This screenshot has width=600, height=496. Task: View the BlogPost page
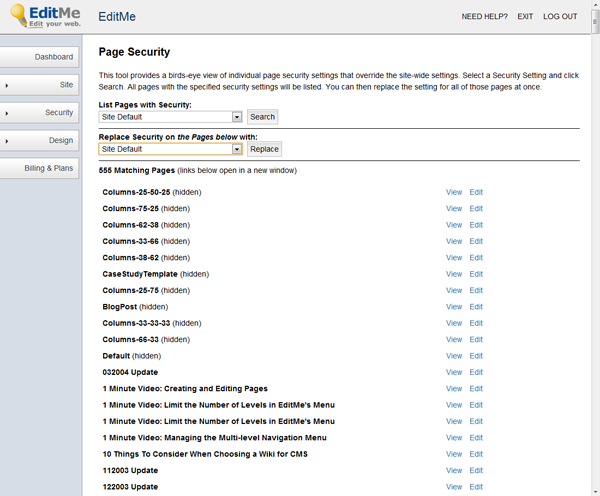point(454,307)
